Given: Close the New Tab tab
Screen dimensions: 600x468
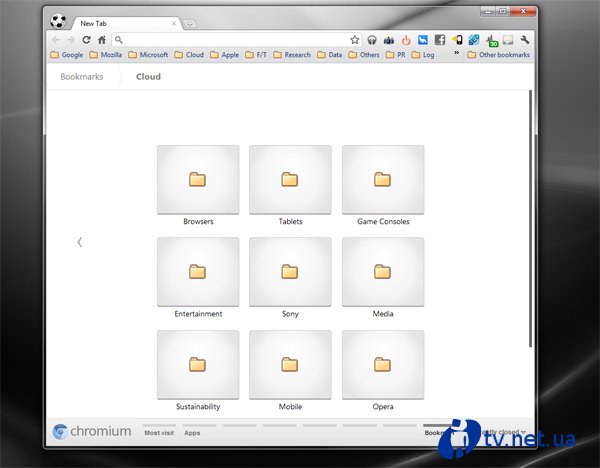Looking at the screenshot, I should point(174,23).
